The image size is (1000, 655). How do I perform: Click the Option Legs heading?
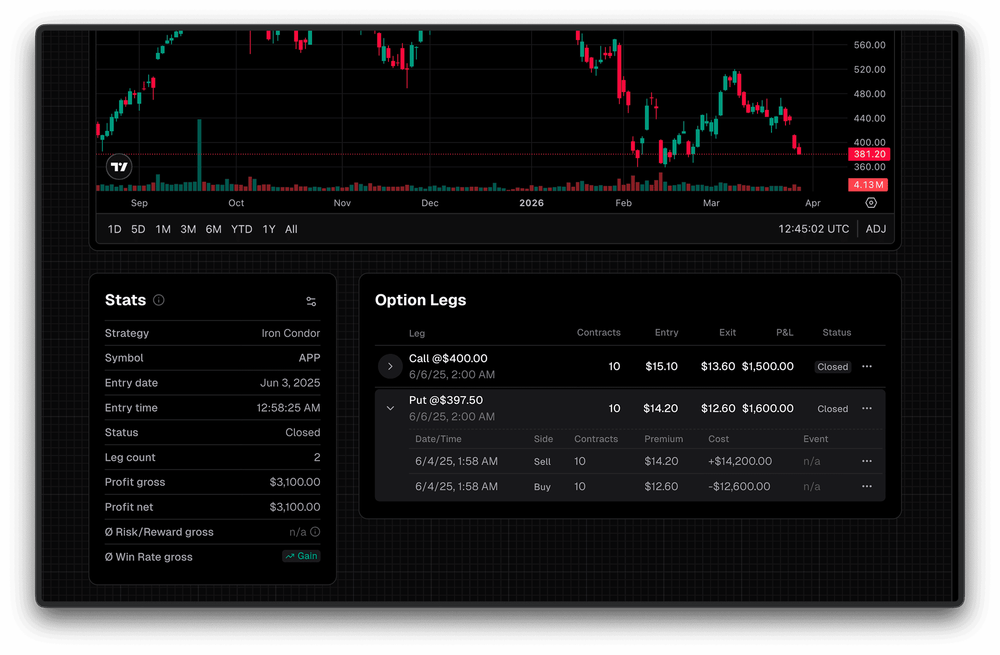[x=420, y=300]
